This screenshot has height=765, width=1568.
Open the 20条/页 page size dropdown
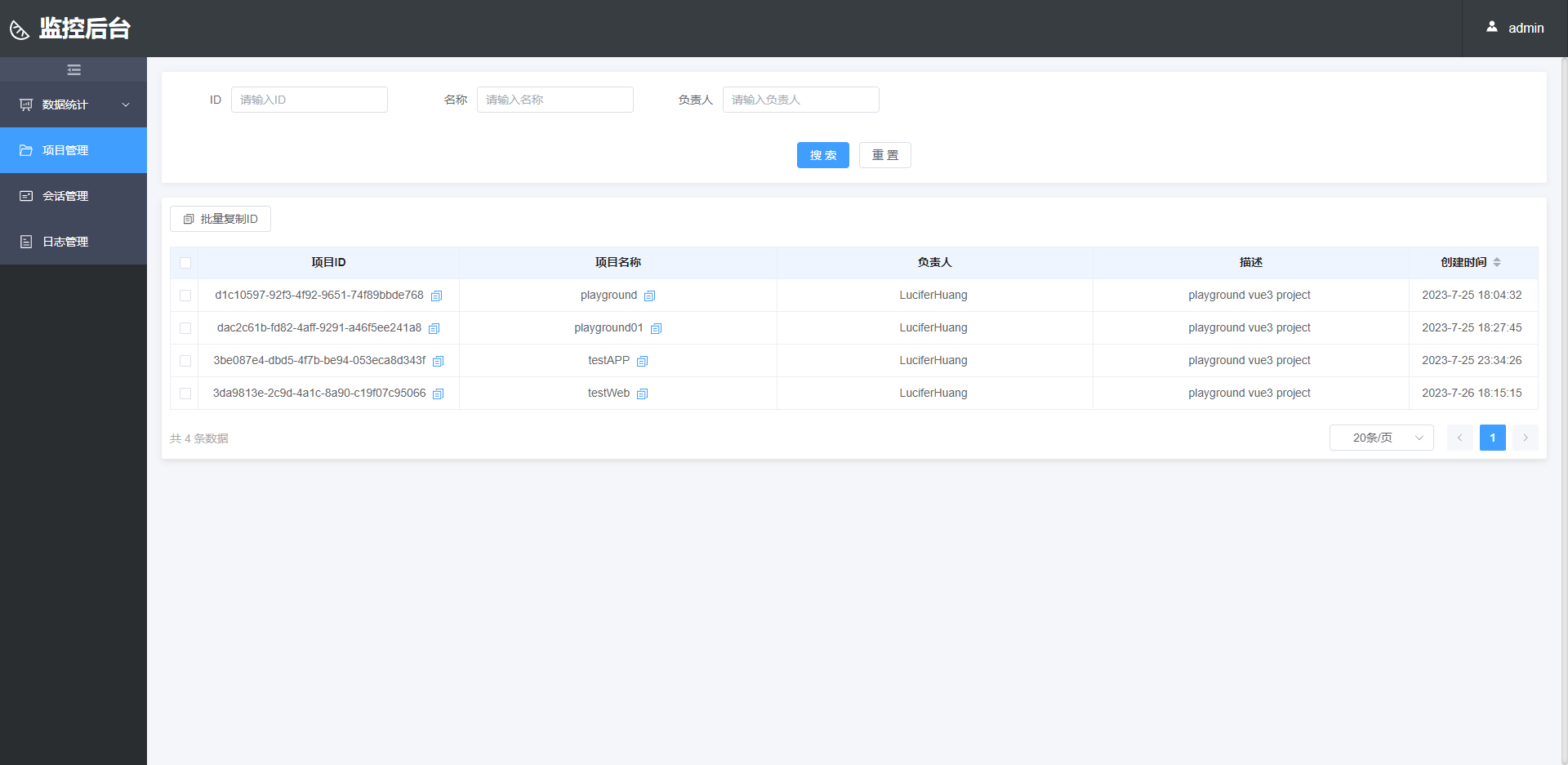[x=1381, y=438]
